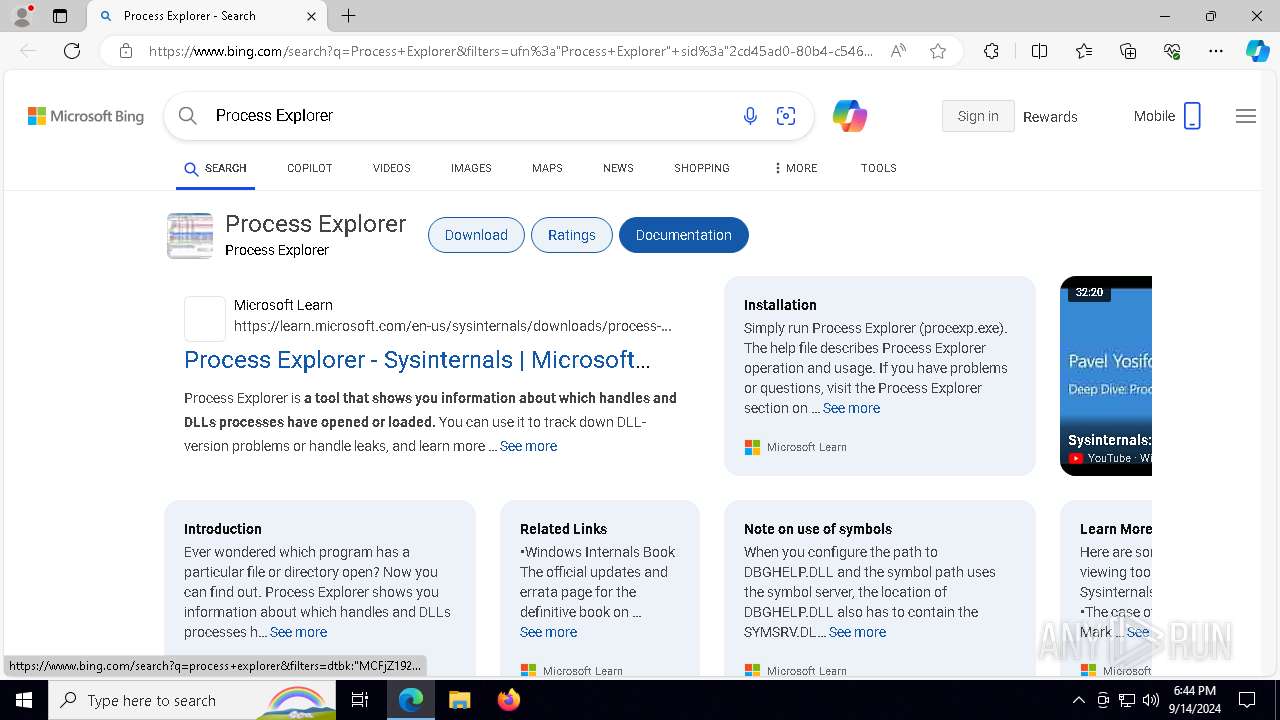
Task: Expand Introduction card See more
Action: 298,632
